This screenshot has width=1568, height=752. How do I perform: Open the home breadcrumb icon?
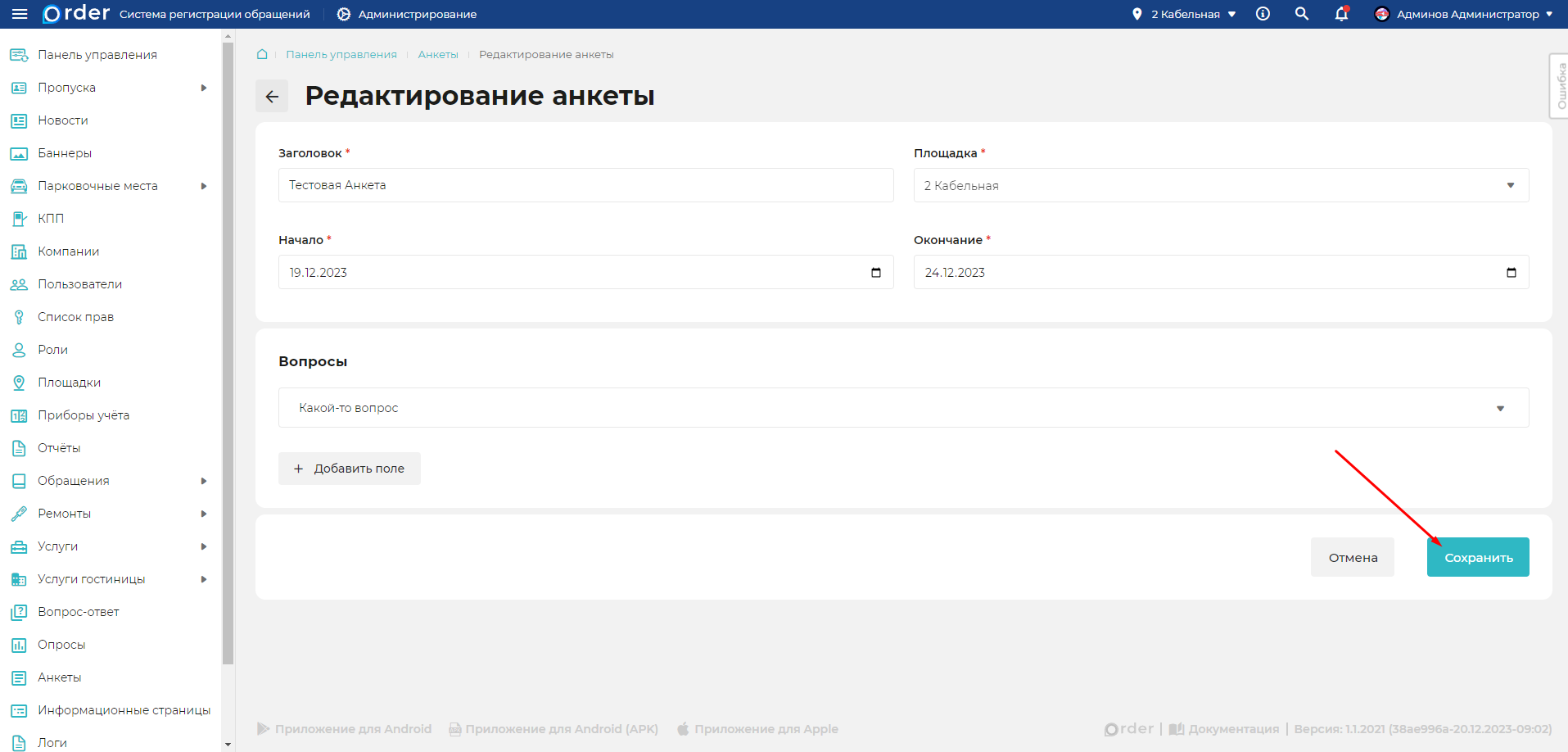point(261,53)
